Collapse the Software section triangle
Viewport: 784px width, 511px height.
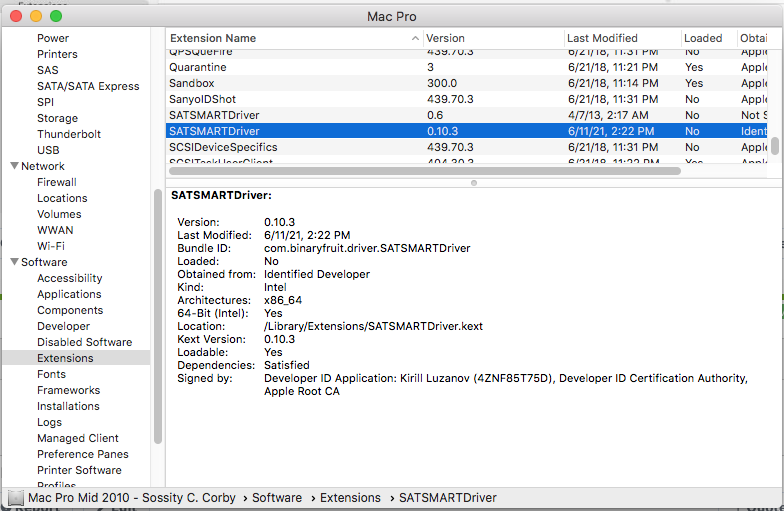pos(14,262)
